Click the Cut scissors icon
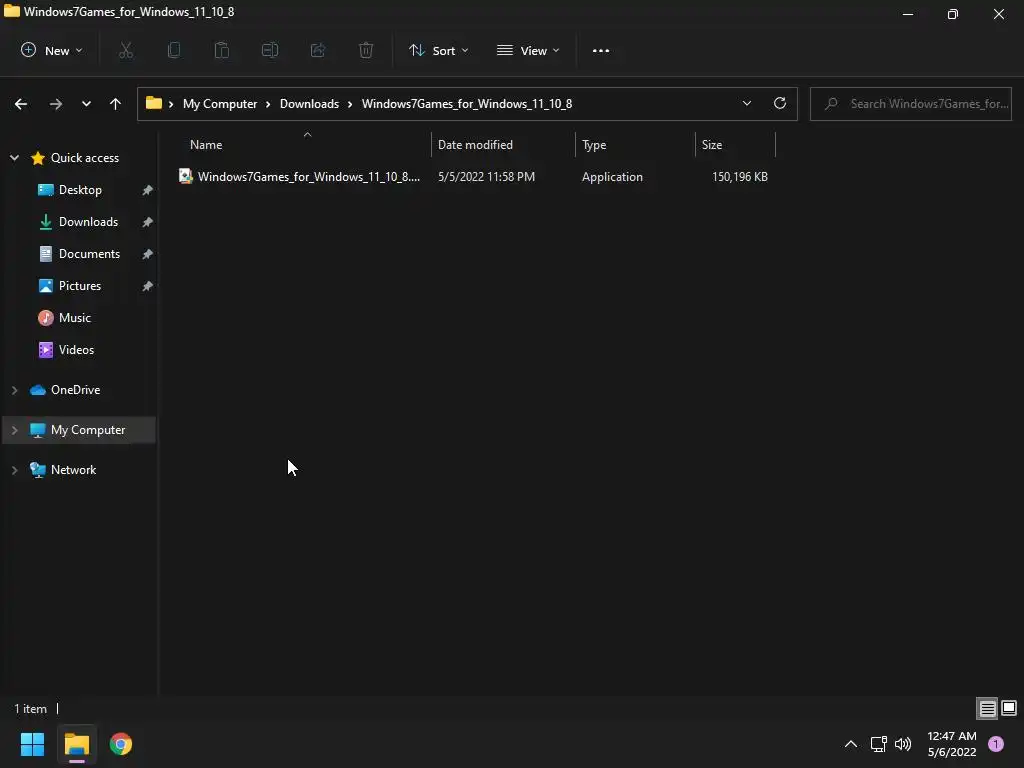Screen dimensions: 1024x768 pos(126,50)
